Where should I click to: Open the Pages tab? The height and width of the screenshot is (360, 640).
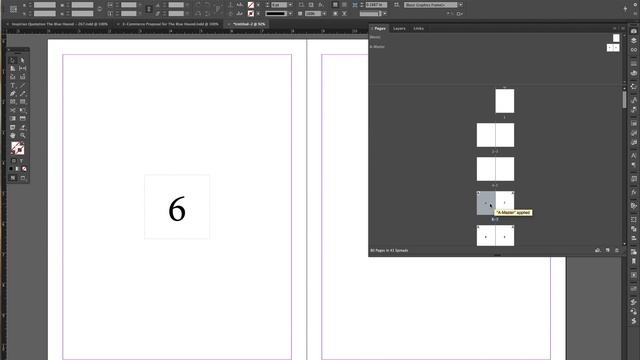(380, 29)
